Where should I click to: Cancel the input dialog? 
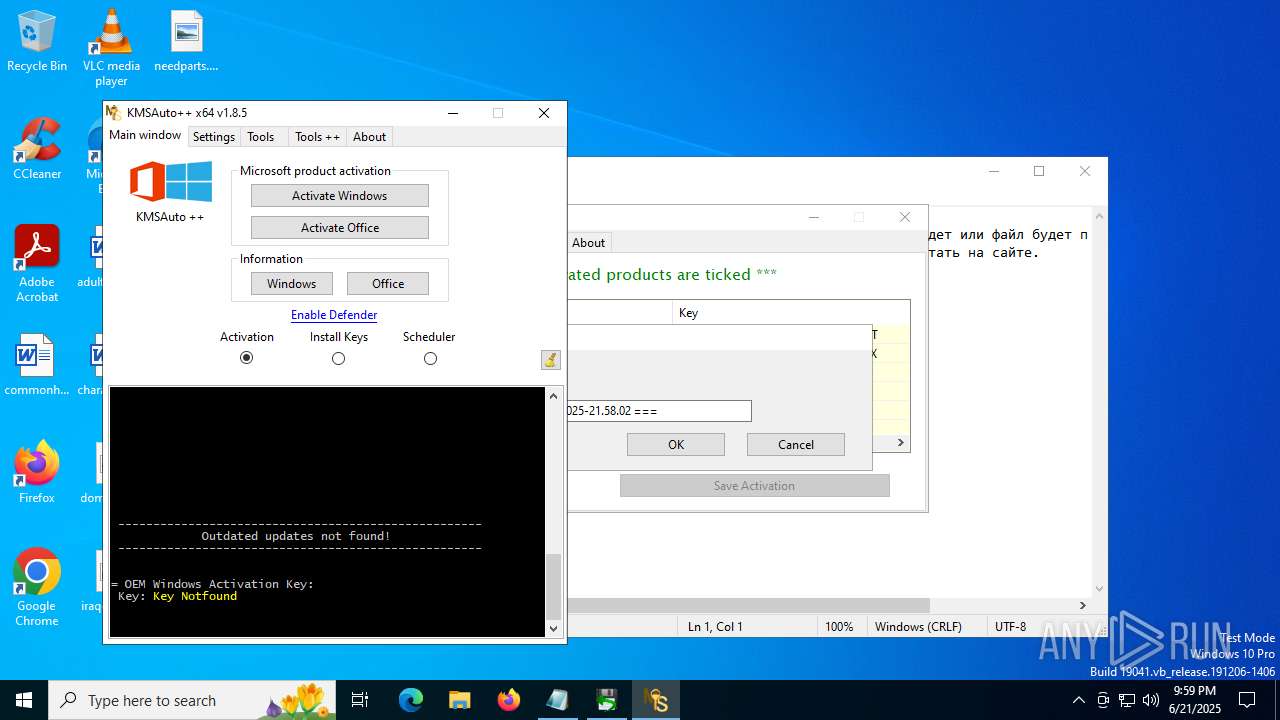point(796,445)
